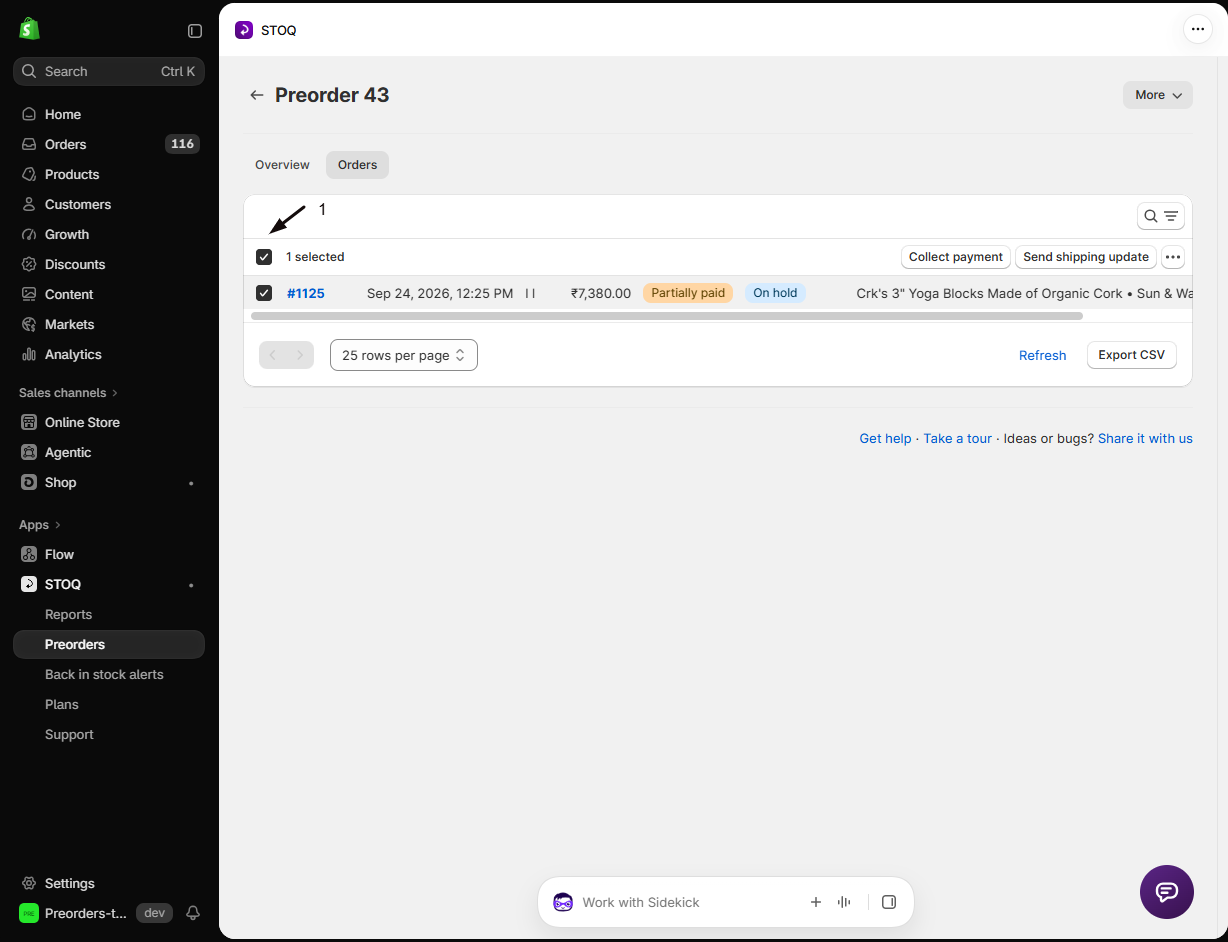Click the Agentic channel icon
1228x942 pixels.
tap(29, 452)
